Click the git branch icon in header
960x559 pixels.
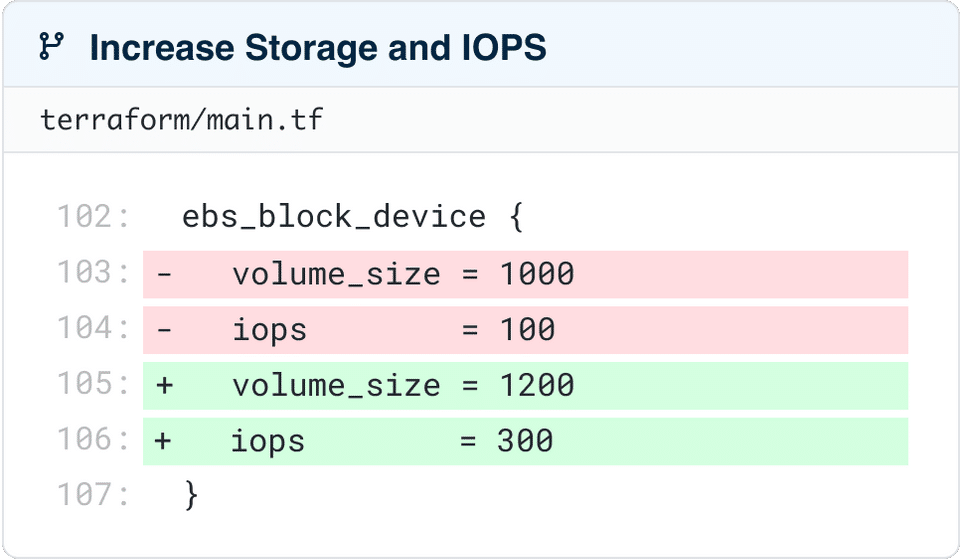tap(51, 47)
